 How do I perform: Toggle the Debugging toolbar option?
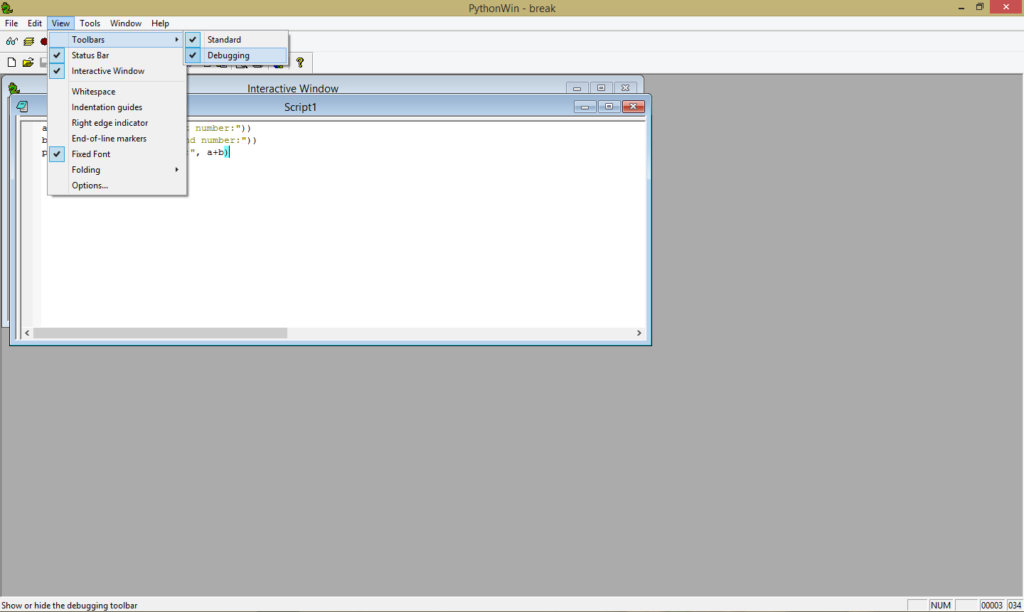236,56
